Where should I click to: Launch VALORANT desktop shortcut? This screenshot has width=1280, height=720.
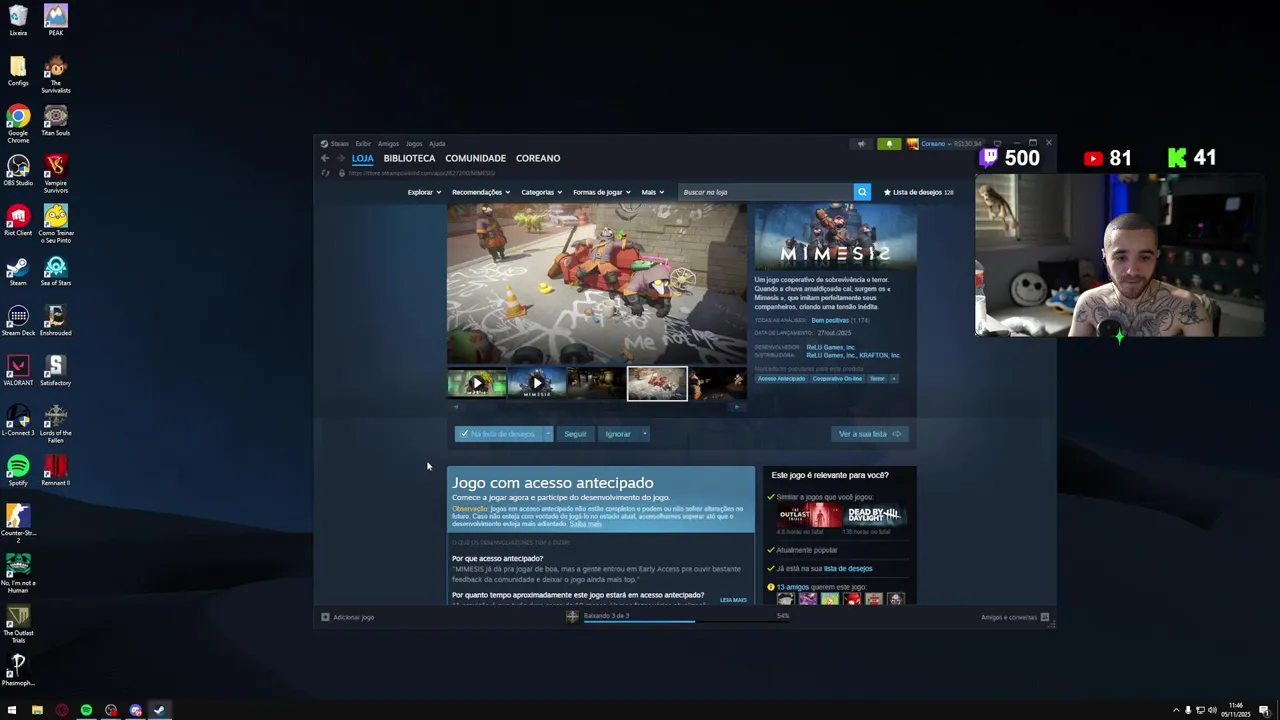18,371
